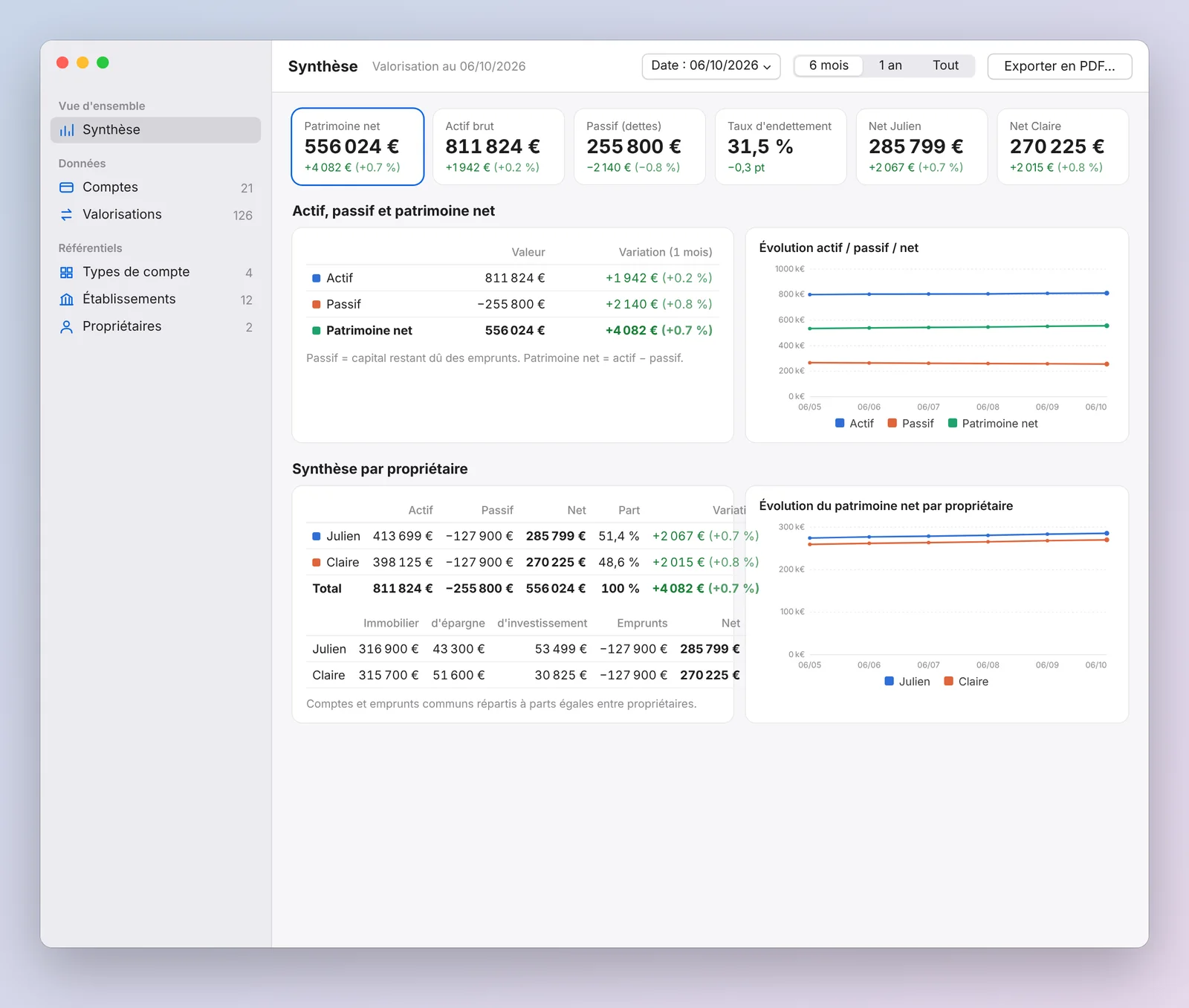Switch to the Tout period
1189x1008 pixels.
coord(945,65)
